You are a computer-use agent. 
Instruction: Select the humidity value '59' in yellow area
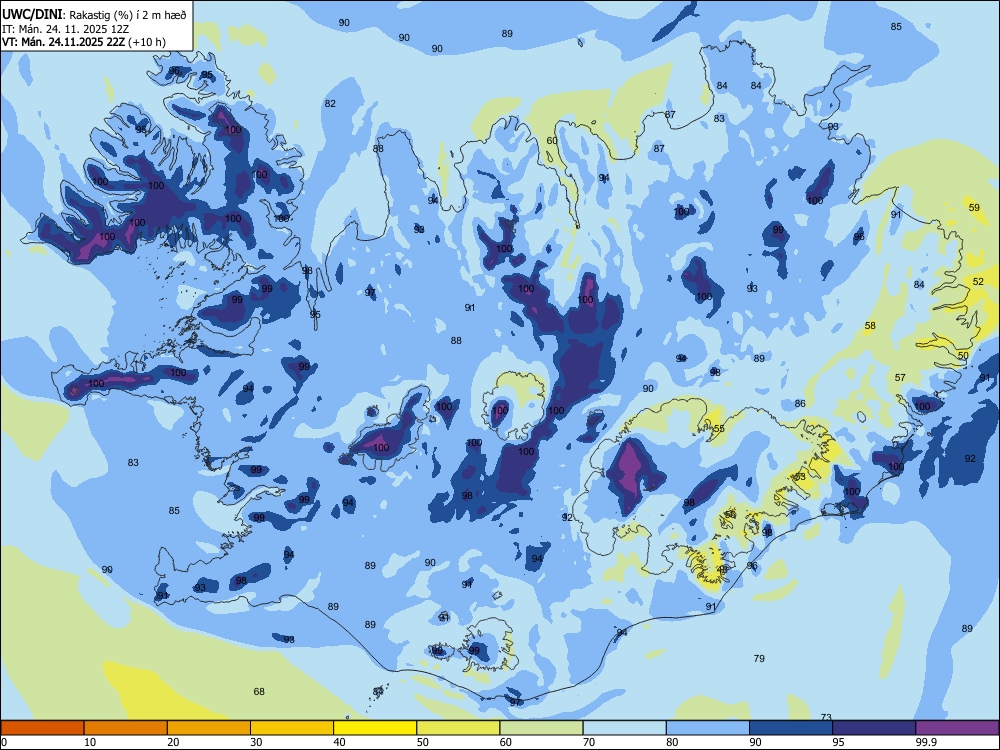click(x=974, y=207)
